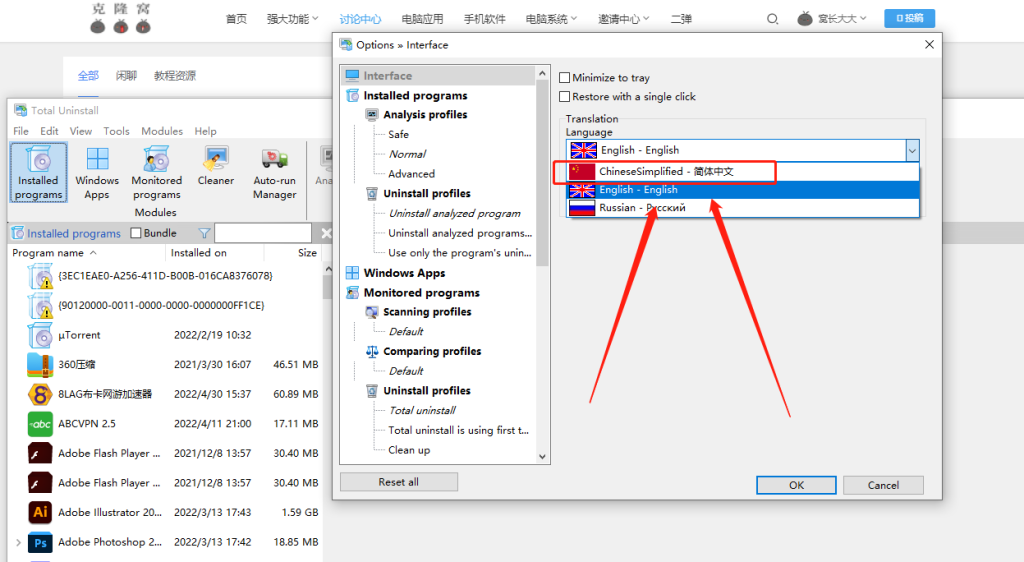Open the user name dropdown in header
The image size is (1024, 562).
click(842, 19)
